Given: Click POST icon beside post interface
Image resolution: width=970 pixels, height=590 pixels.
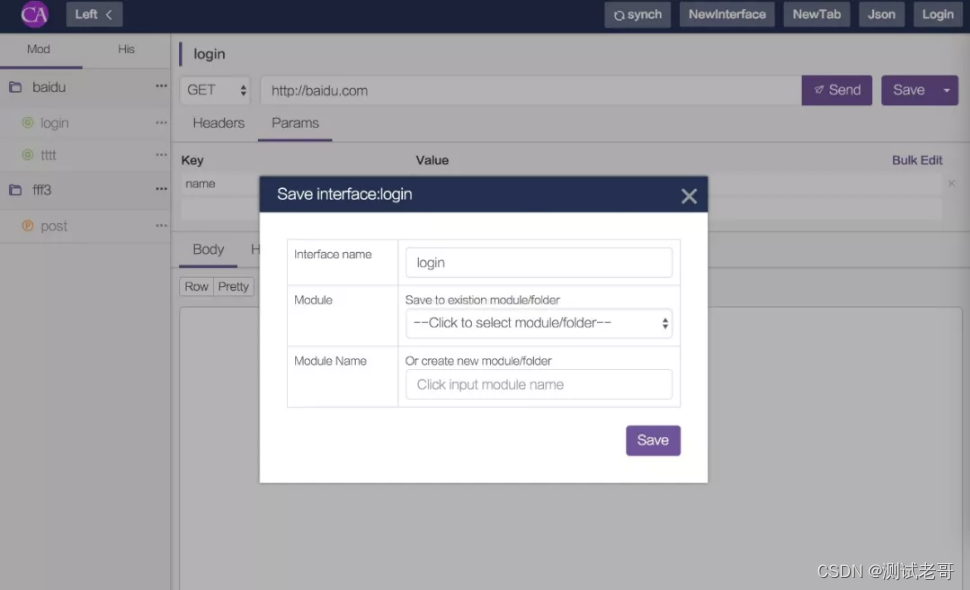Looking at the screenshot, I should [x=27, y=226].
